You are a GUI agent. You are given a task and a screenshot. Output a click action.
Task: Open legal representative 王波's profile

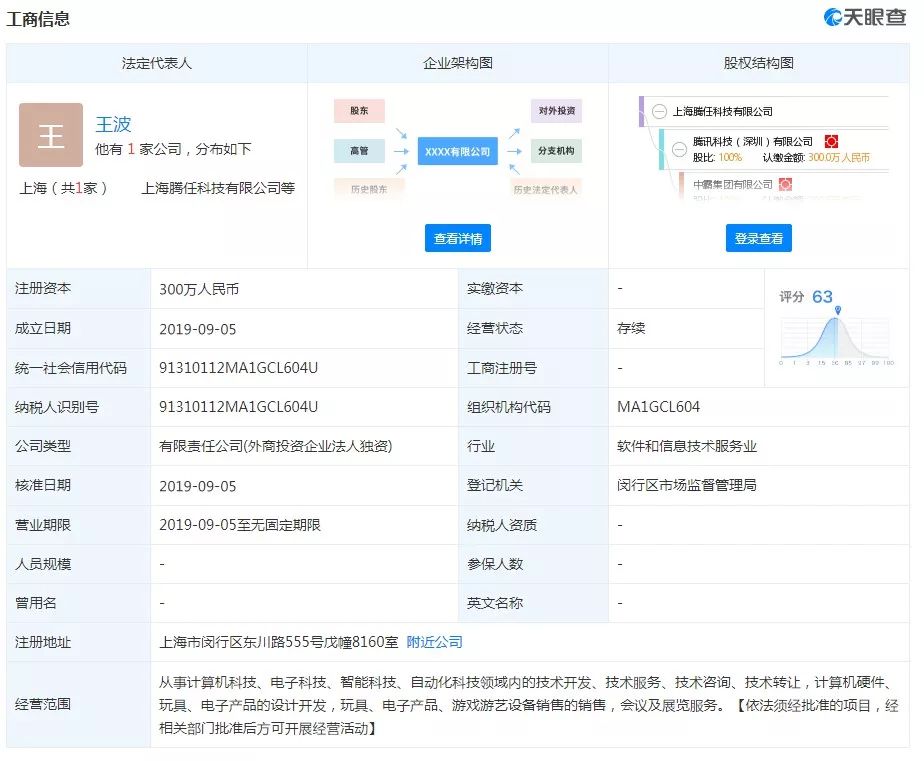click(x=113, y=124)
